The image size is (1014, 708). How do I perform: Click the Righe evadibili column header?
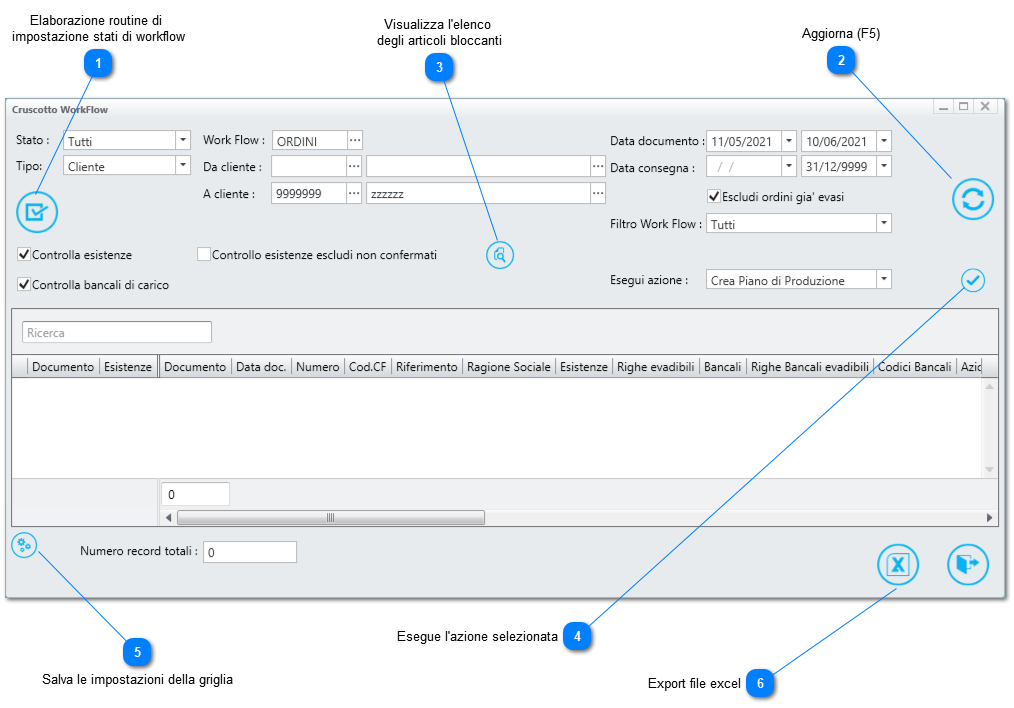click(656, 367)
